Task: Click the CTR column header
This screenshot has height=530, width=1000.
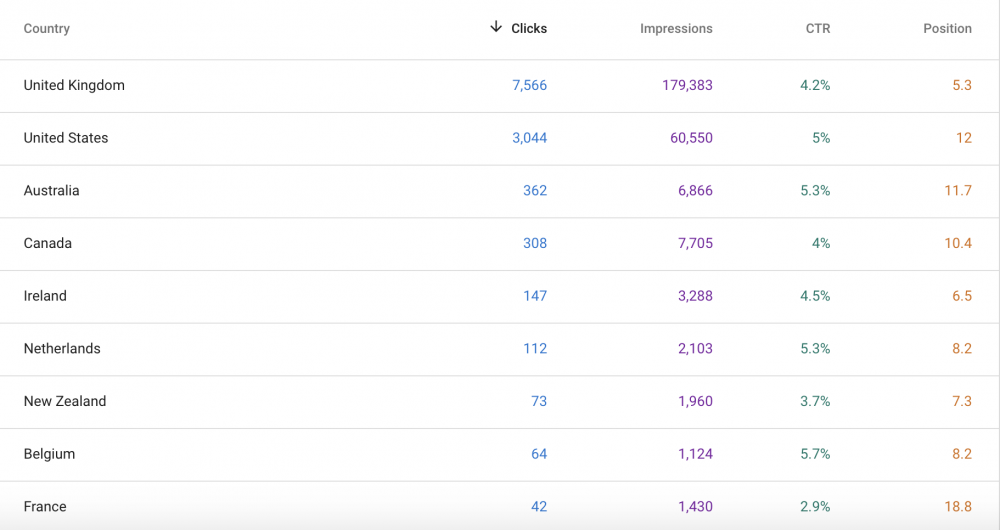Action: coord(818,29)
